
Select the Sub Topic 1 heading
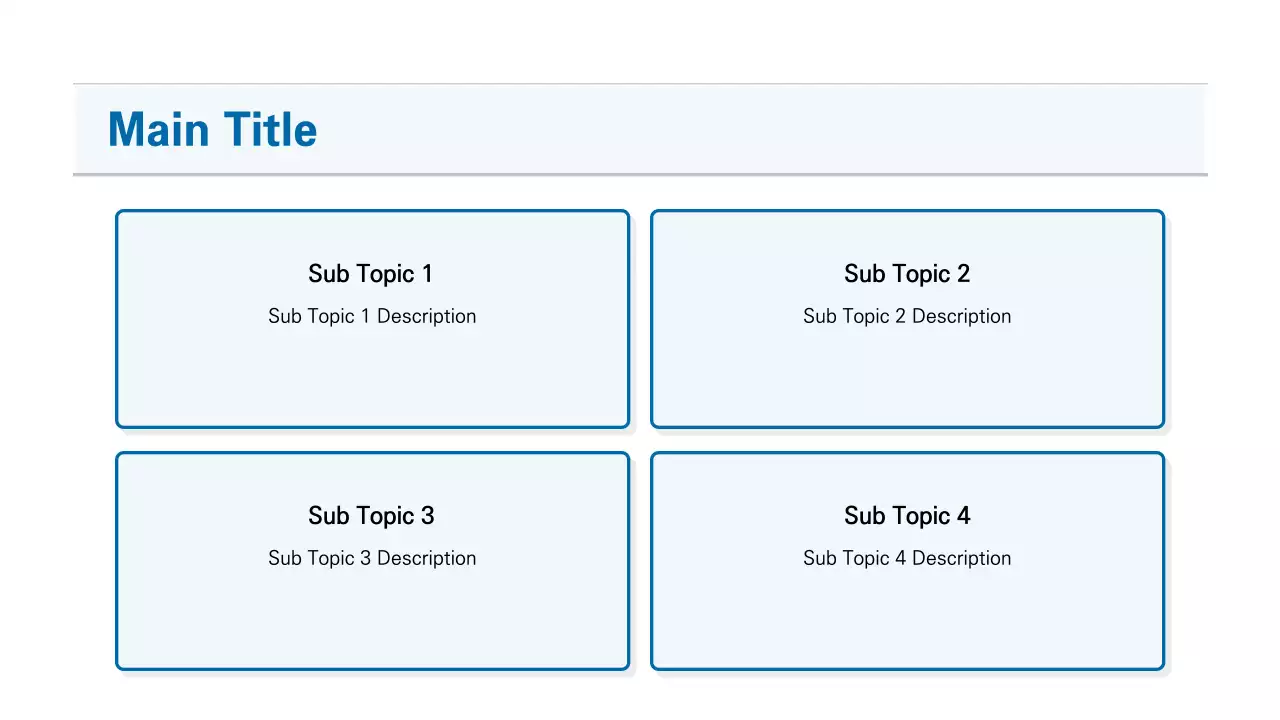(371, 274)
